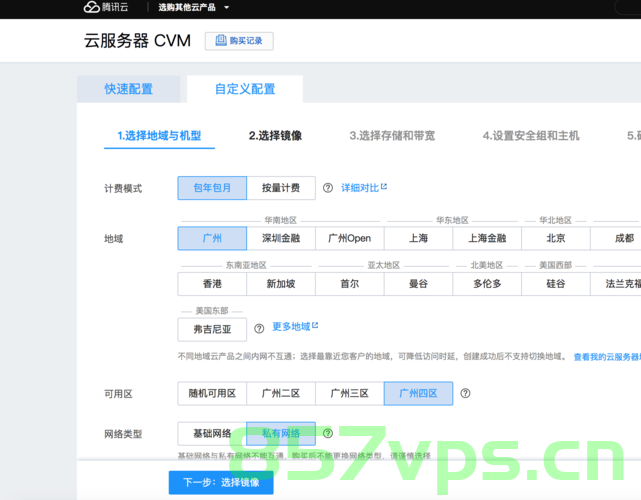
Task: Choose 深圳金融 region
Action: (281, 238)
